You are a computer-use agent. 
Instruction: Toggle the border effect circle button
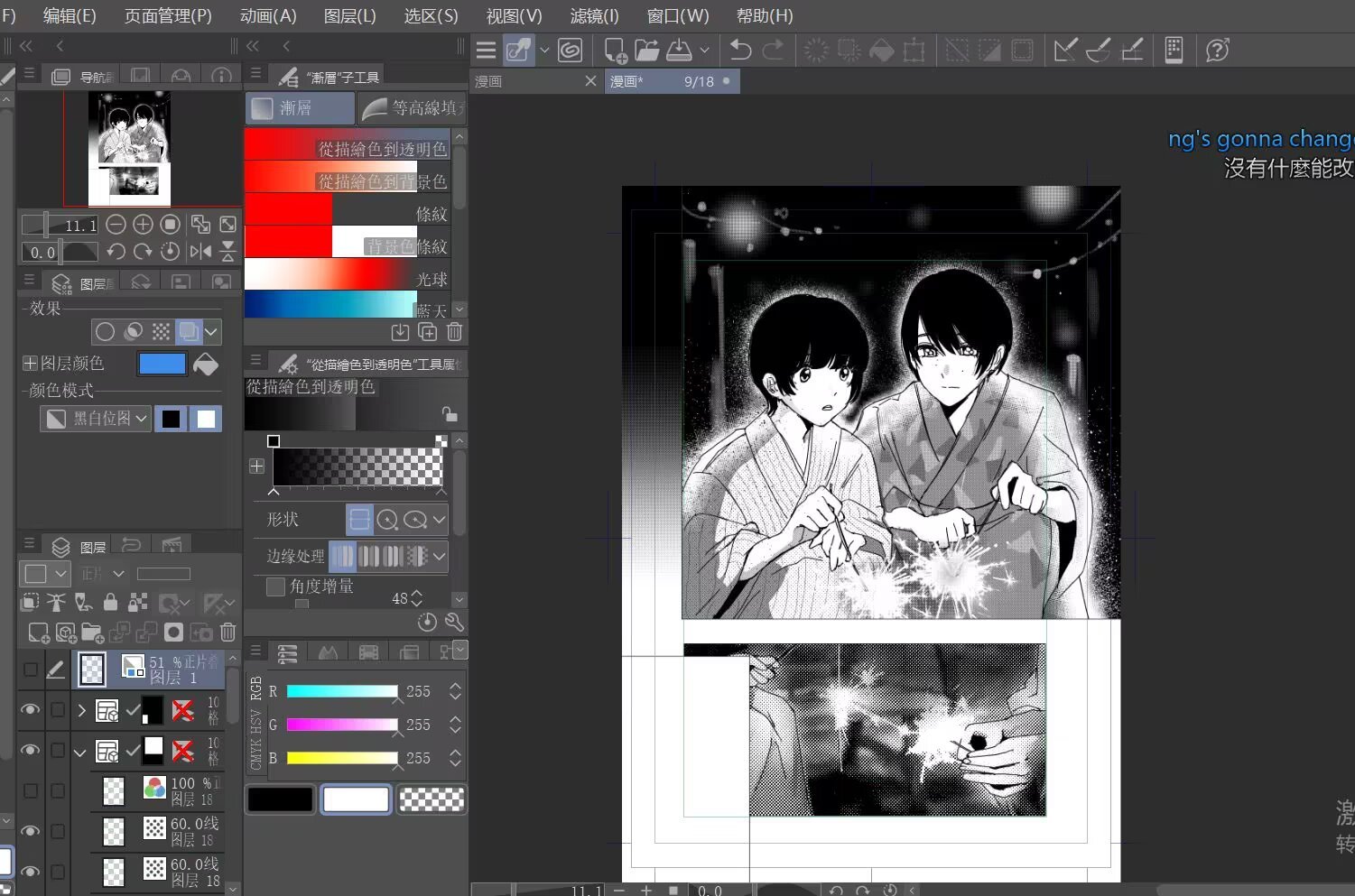(105, 332)
